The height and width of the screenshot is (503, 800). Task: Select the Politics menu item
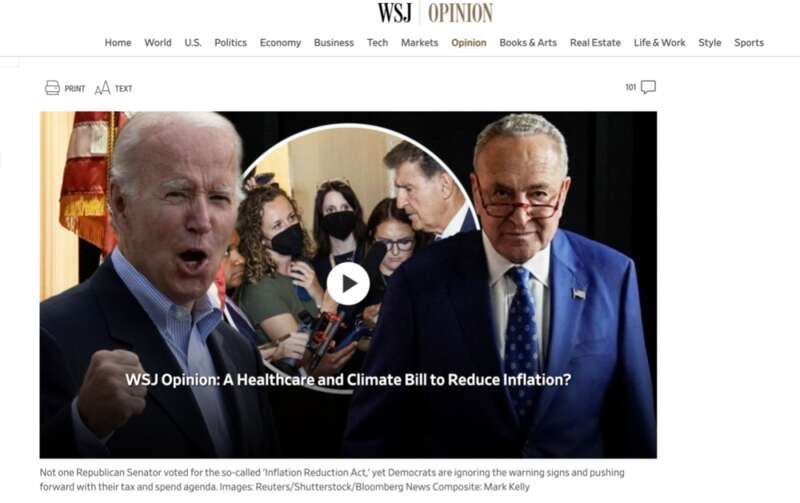tap(231, 43)
